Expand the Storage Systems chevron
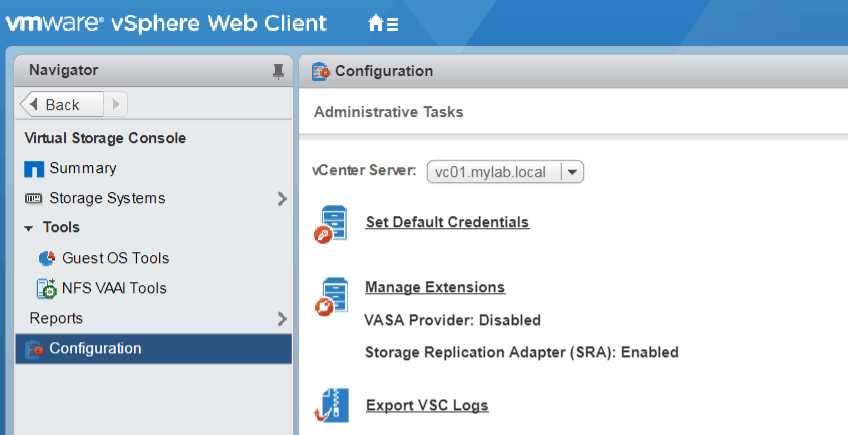Viewport: 848px width, 435px height. pos(282,199)
